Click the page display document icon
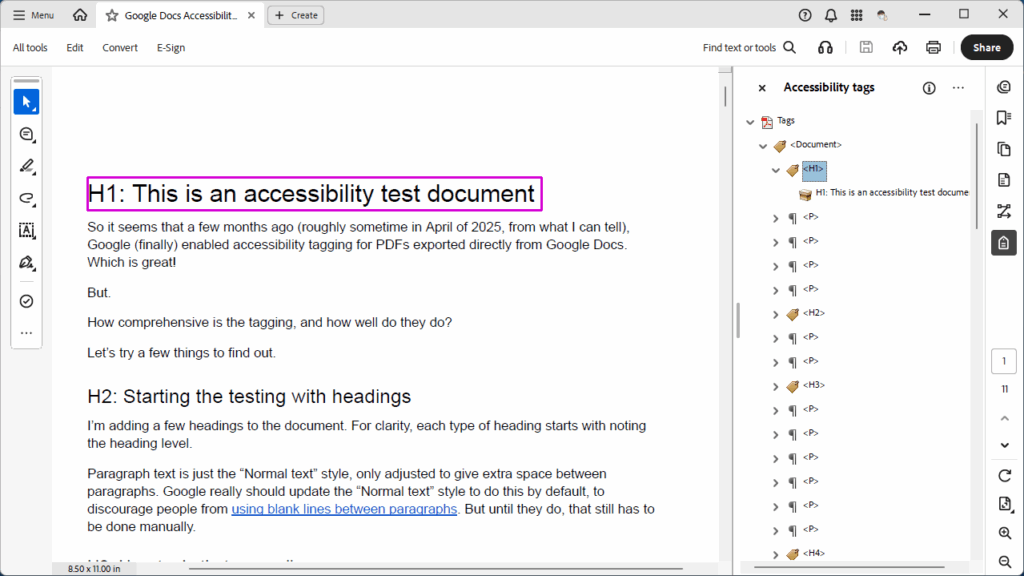The width and height of the screenshot is (1024, 576). pyautogui.click(x=1004, y=504)
